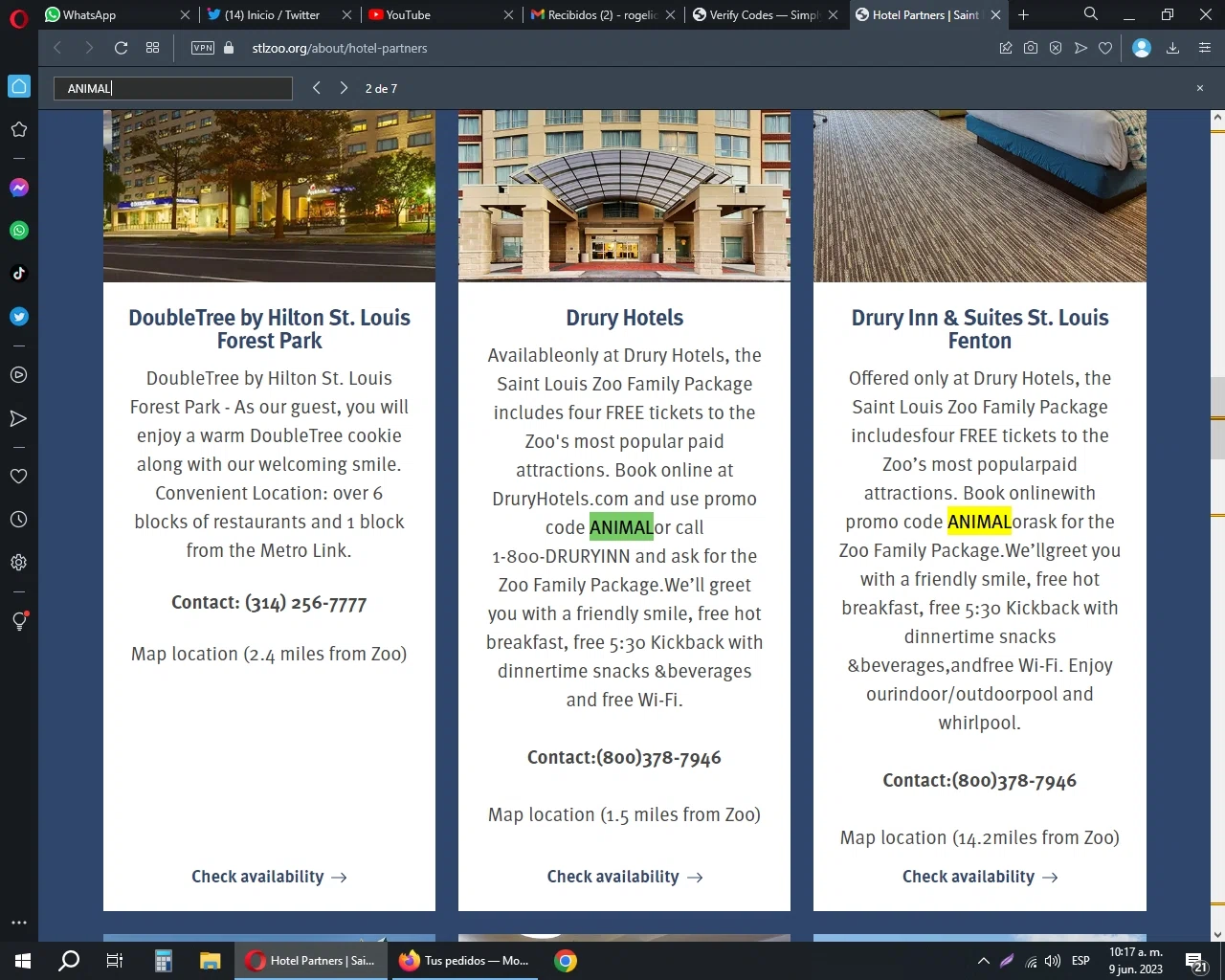Go back to previous page
1225x980 pixels.
point(56,48)
